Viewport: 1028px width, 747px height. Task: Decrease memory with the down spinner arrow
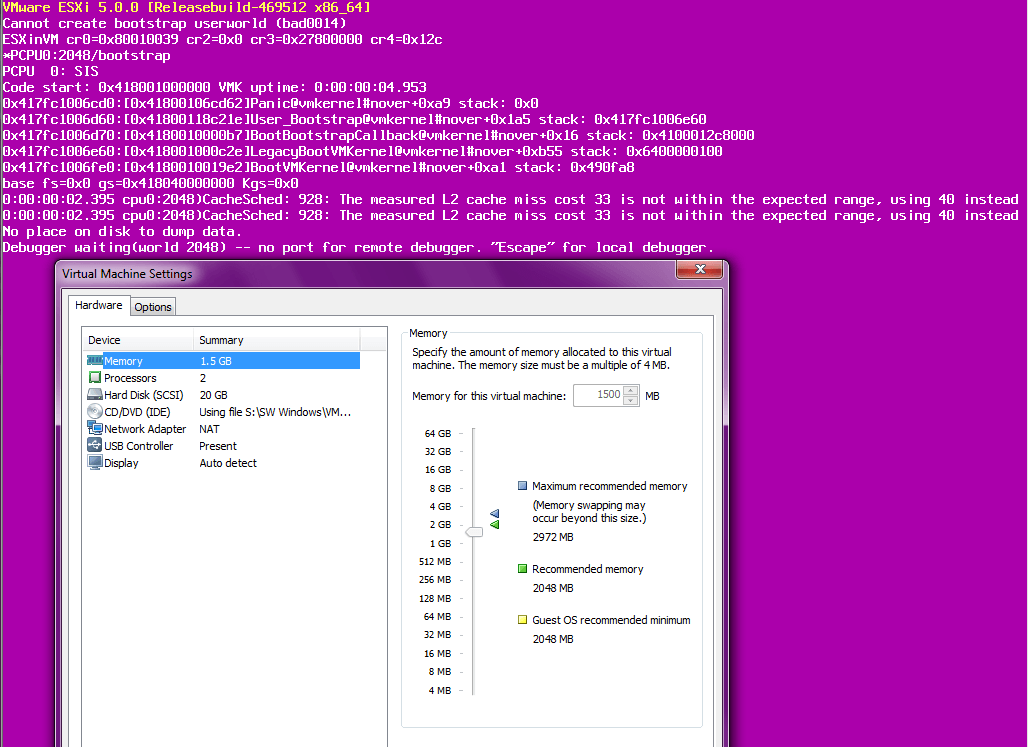pos(631,401)
